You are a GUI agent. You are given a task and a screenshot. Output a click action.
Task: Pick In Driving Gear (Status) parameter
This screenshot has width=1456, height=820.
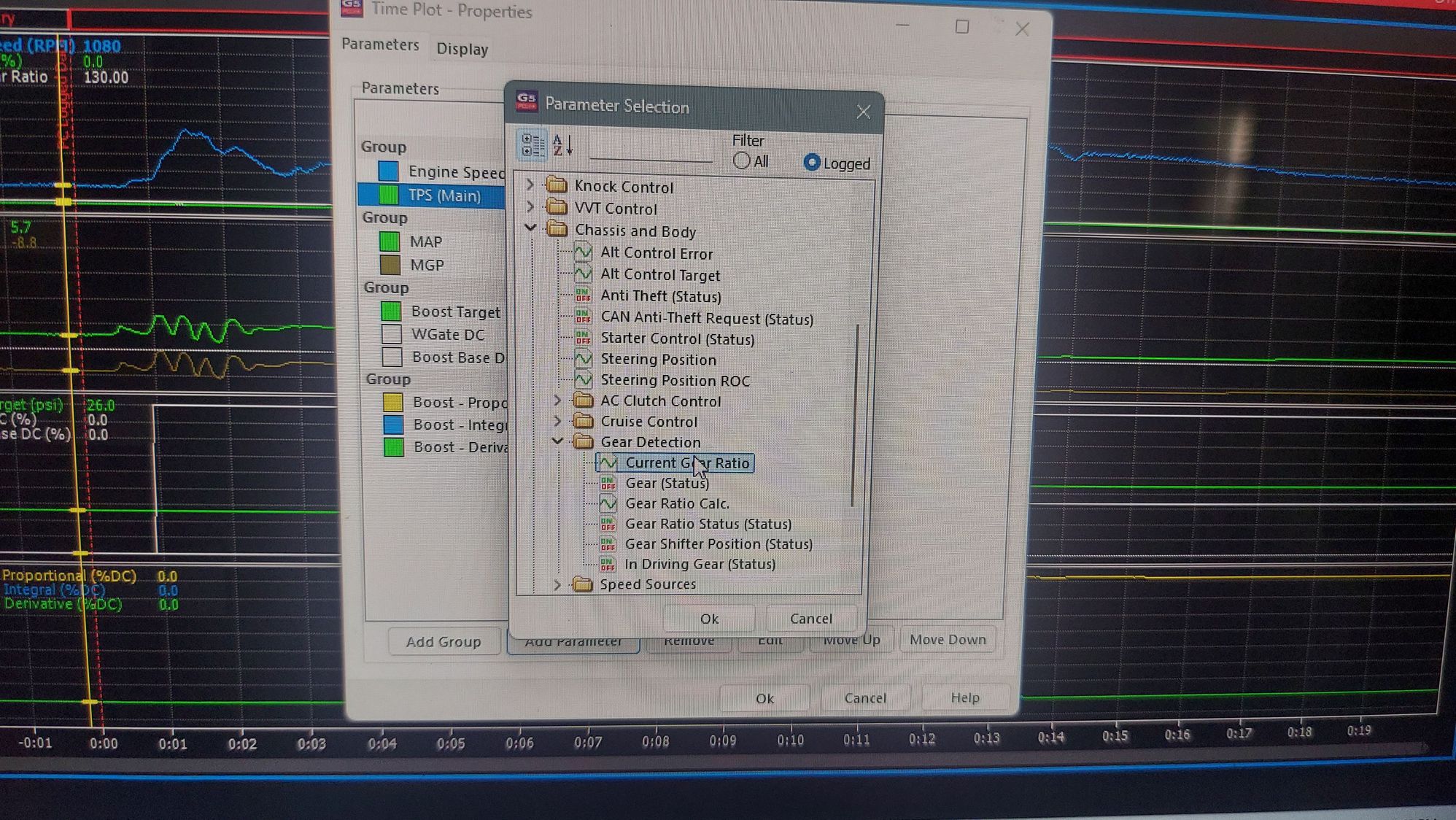click(x=699, y=564)
